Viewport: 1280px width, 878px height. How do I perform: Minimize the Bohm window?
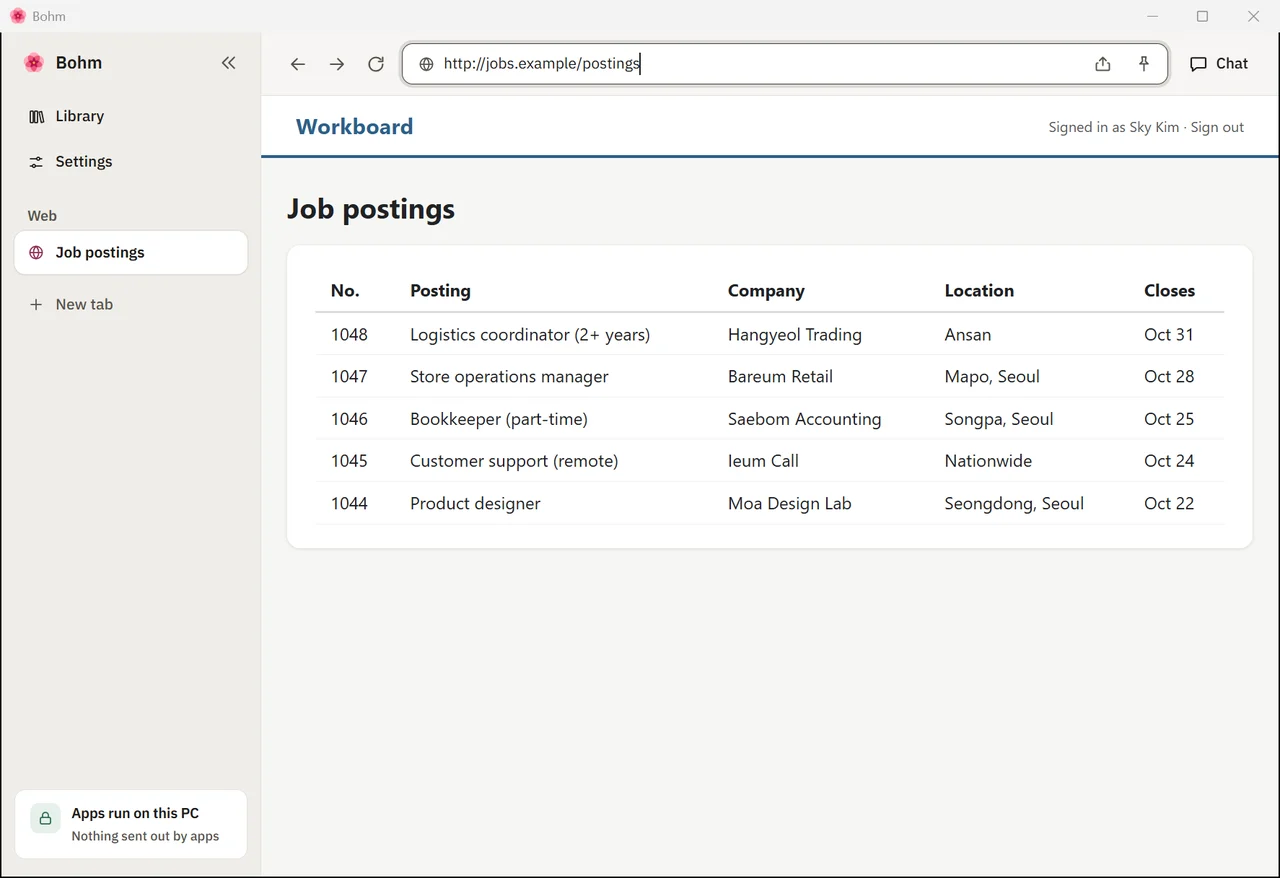(x=1153, y=16)
